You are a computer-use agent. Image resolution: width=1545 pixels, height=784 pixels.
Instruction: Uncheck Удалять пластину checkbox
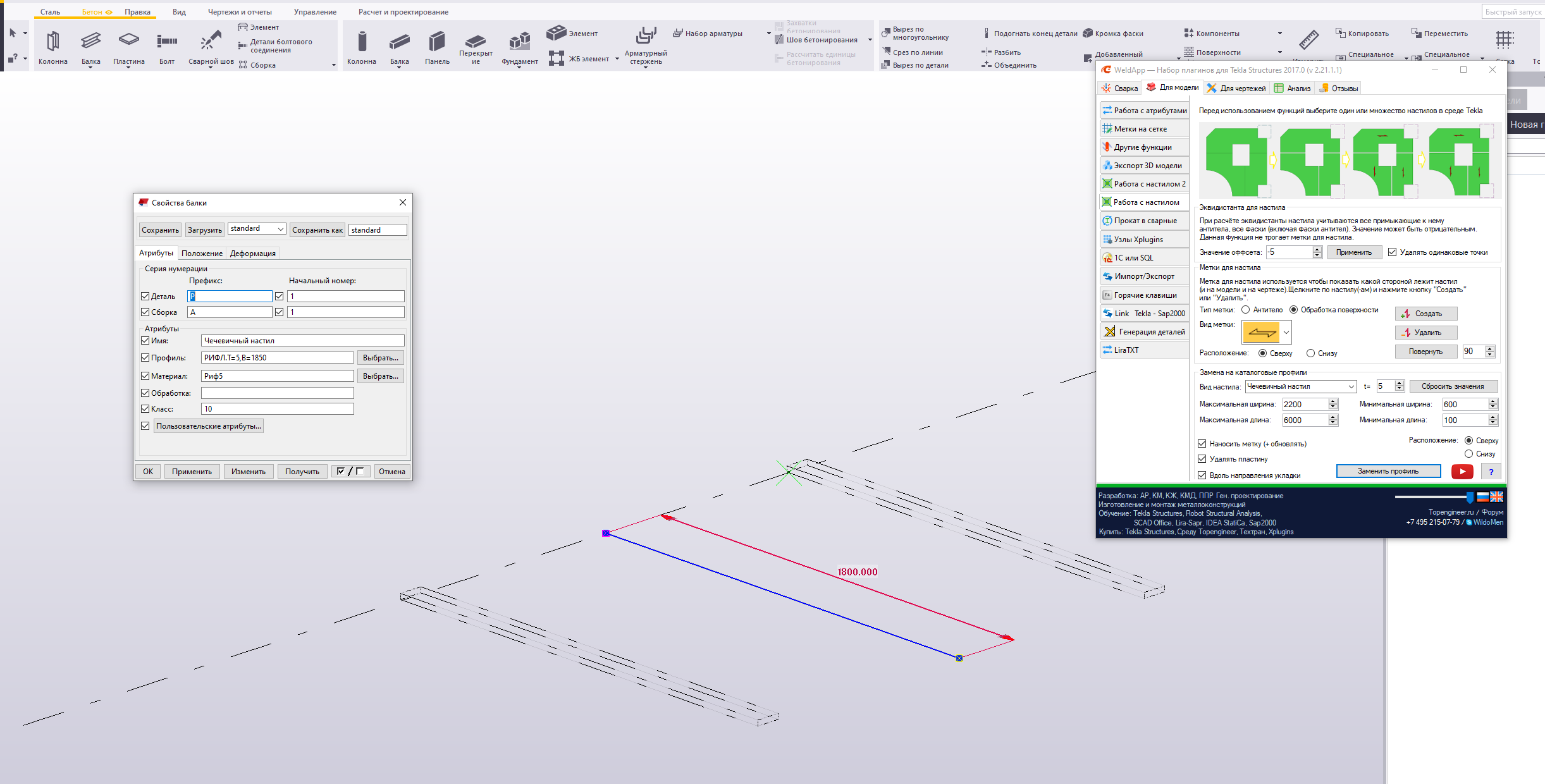pos(1202,459)
